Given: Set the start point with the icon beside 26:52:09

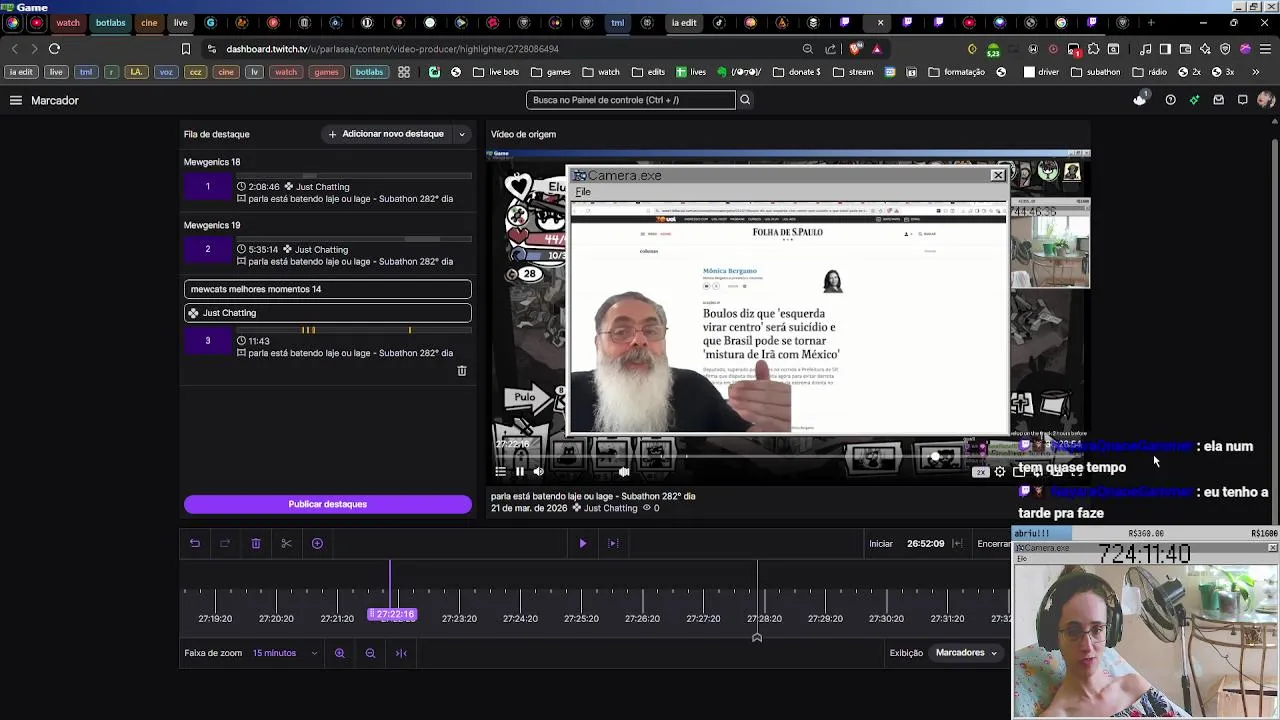Looking at the screenshot, I should point(957,543).
